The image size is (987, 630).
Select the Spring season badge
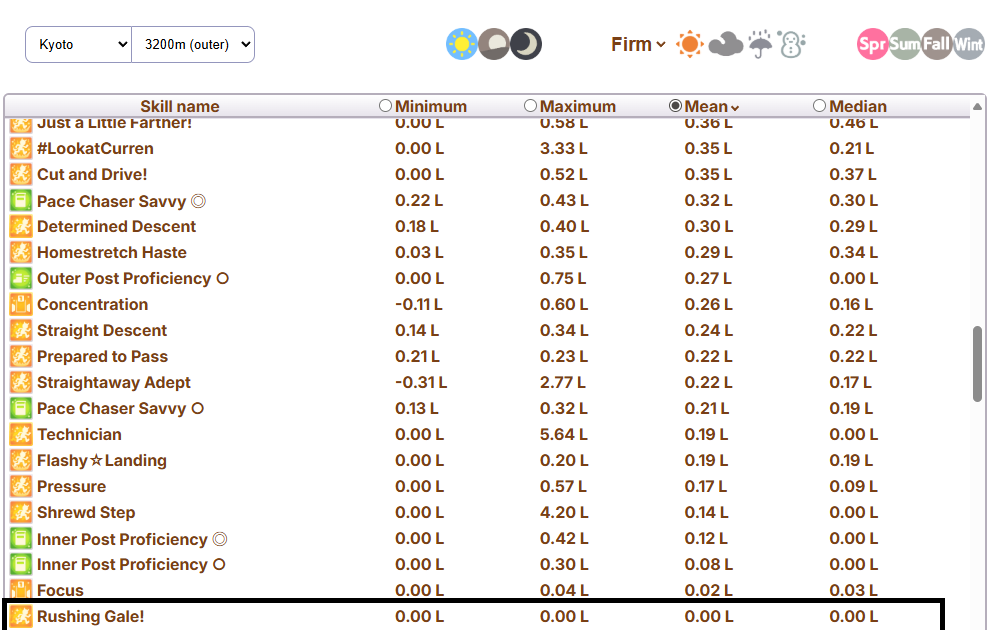point(872,44)
